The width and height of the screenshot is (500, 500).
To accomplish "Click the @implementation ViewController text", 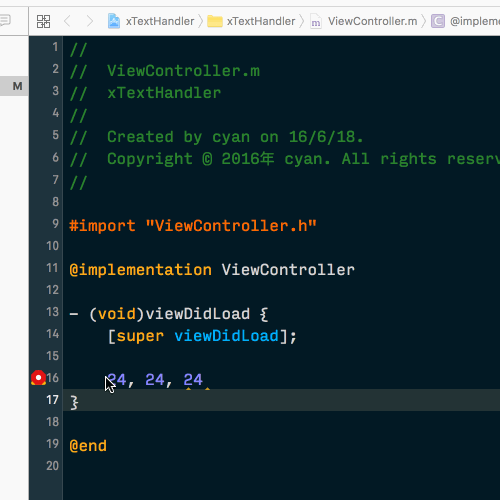I will (x=212, y=270).
